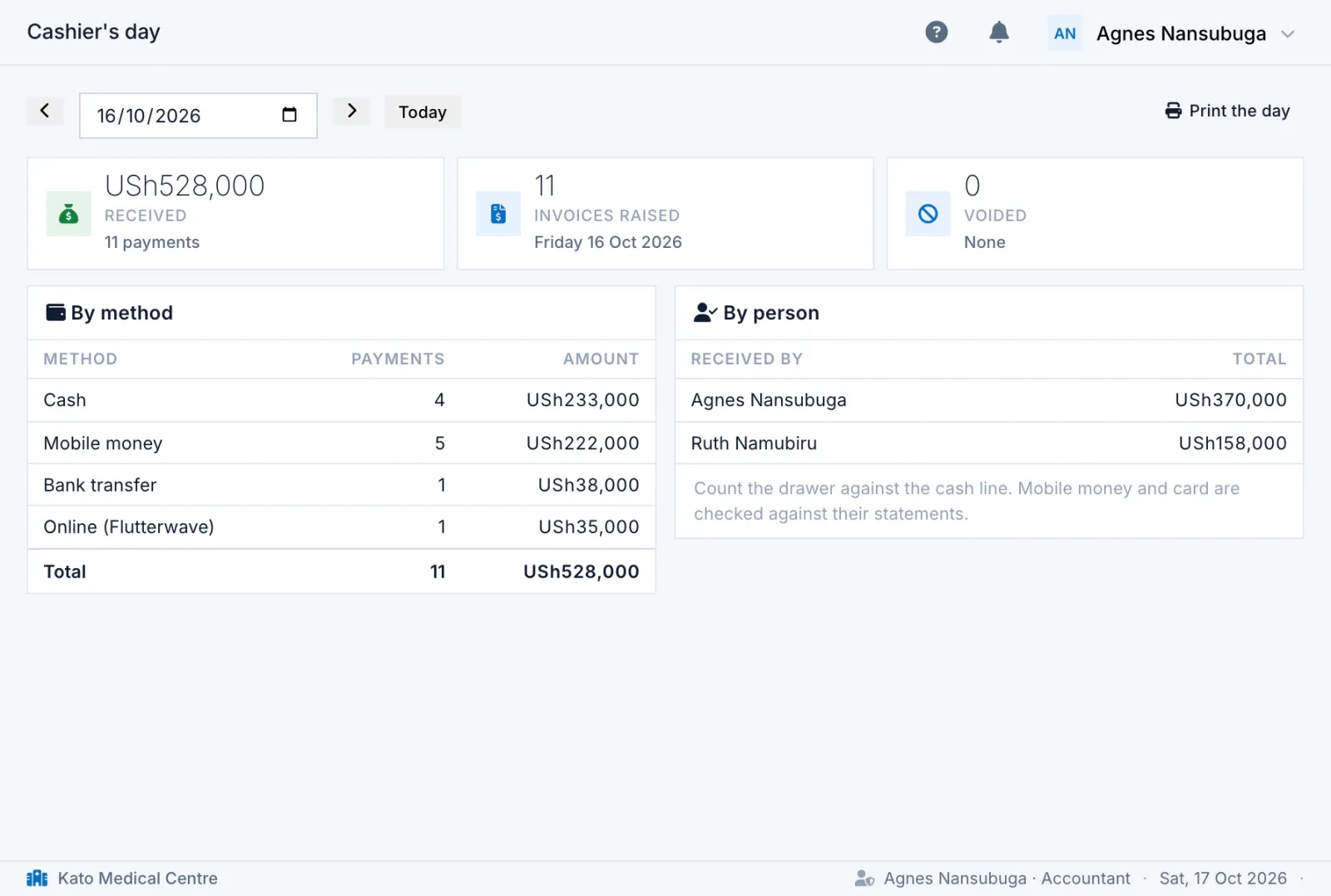The image size is (1331, 896).
Task: Open the help question mark icon
Action: (937, 32)
